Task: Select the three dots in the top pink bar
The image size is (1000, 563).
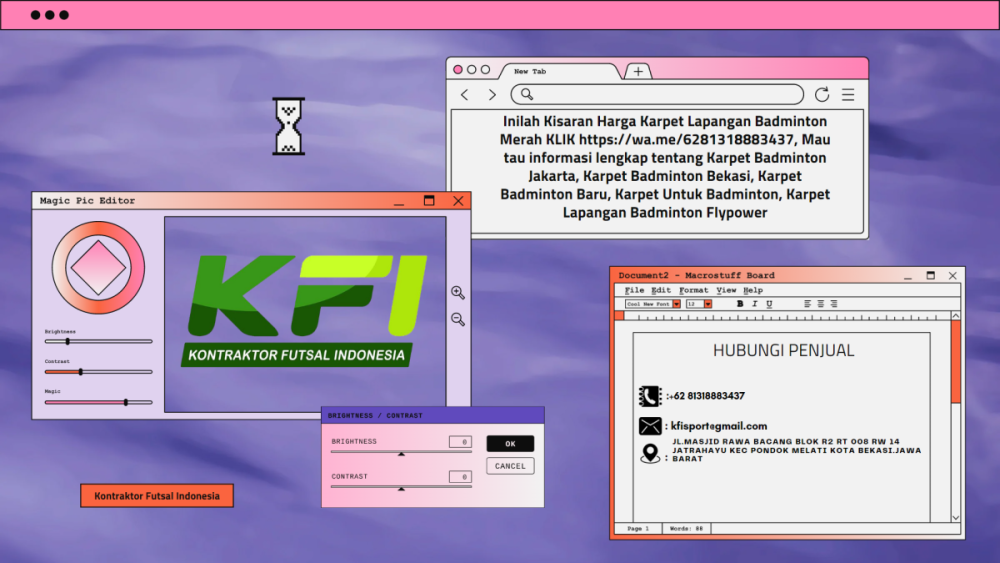Action: click(x=50, y=15)
